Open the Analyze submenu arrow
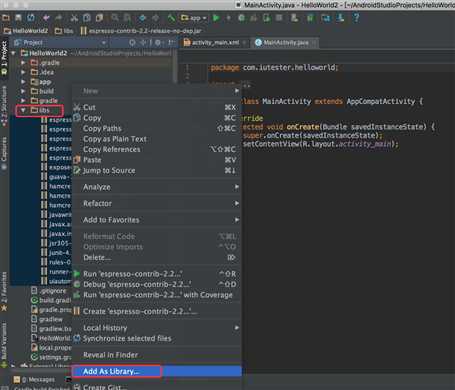The image size is (455, 390). pos(236,187)
